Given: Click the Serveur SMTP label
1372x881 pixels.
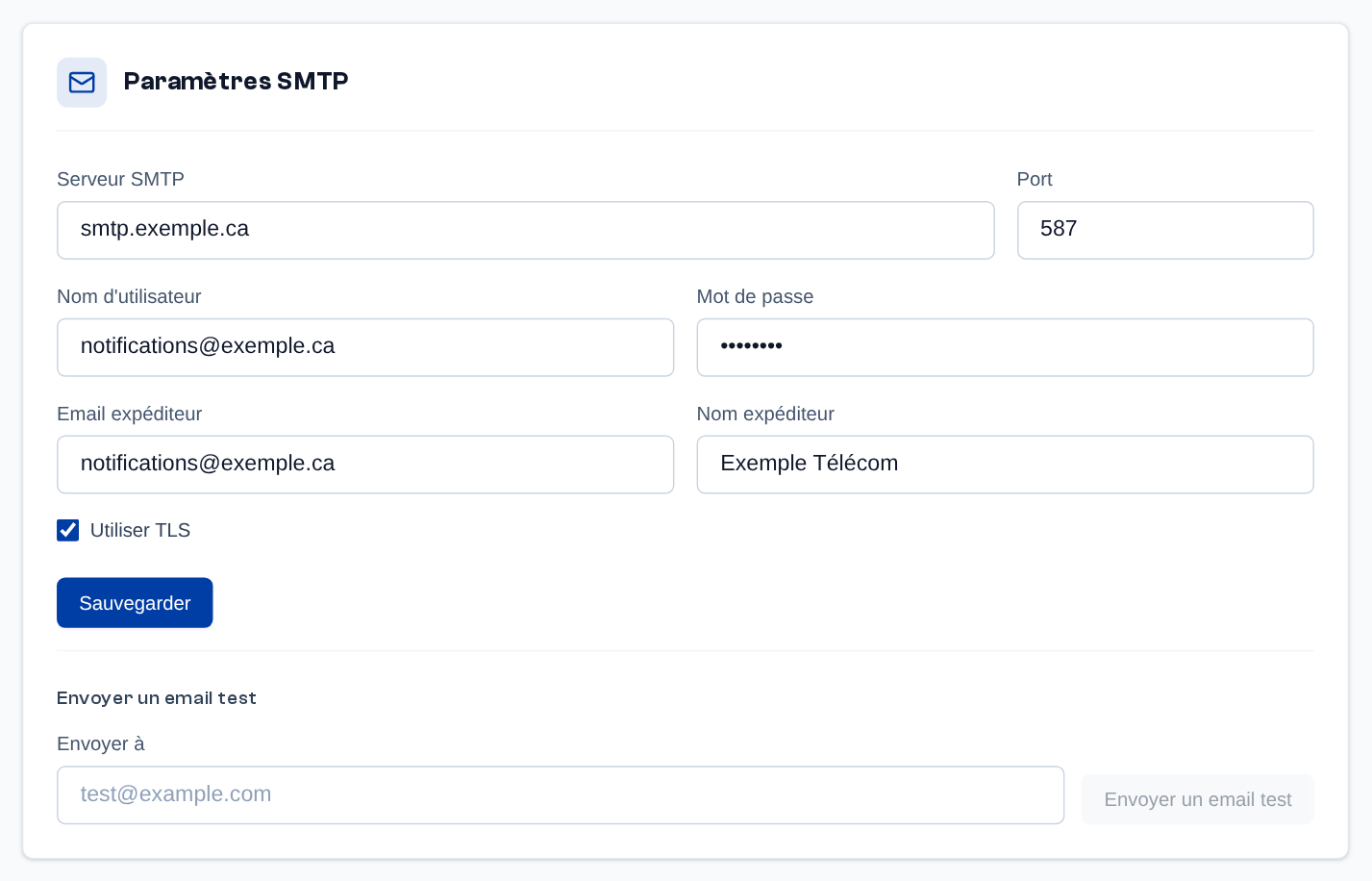Looking at the screenshot, I should pyautogui.click(x=120, y=180).
